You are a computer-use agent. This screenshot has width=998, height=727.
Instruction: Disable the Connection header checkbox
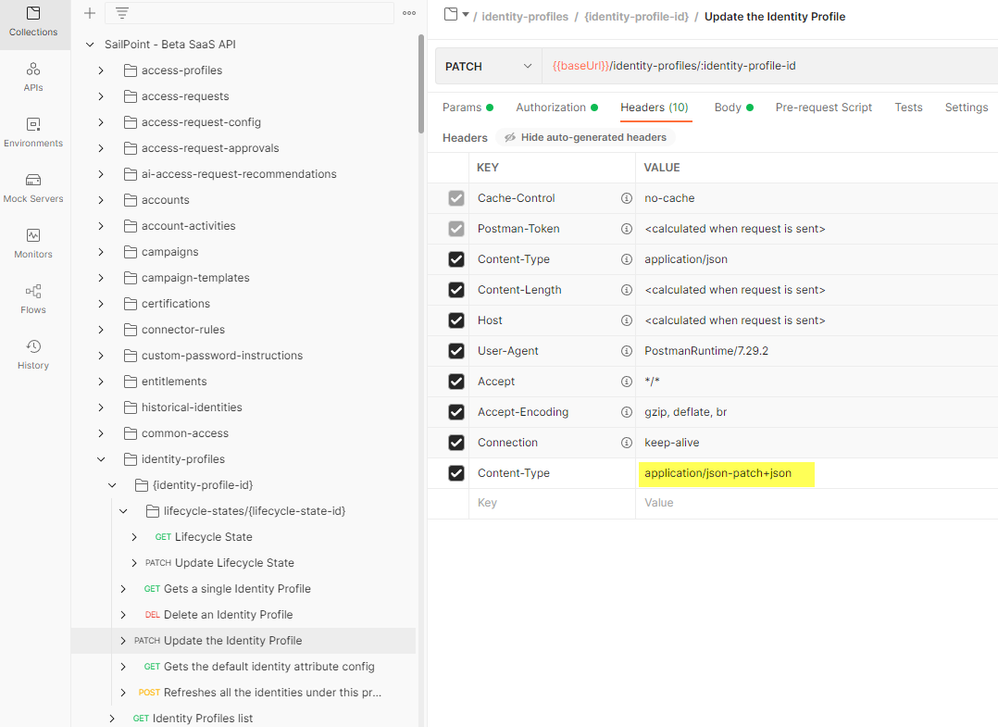point(456,443)
